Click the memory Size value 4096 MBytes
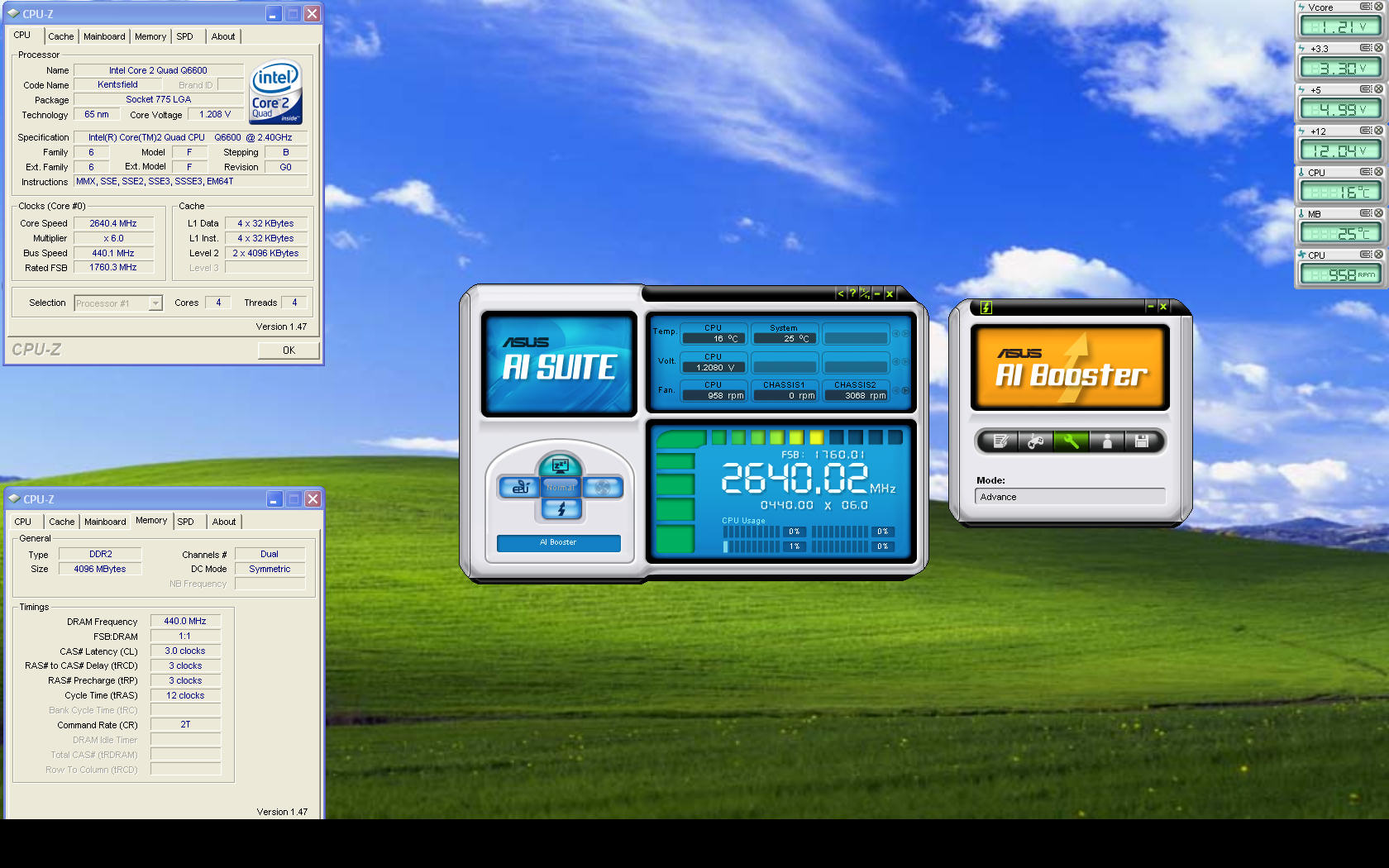Viewport: 1389px width, 868px height. click(x=100, y=569)
